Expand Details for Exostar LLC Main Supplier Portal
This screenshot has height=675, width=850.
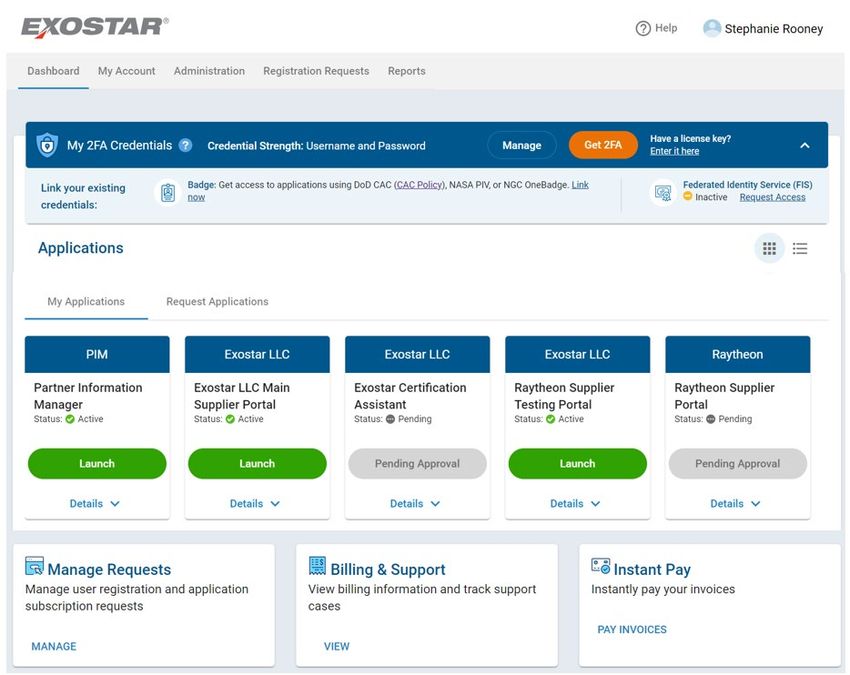[x=255, y=504]
